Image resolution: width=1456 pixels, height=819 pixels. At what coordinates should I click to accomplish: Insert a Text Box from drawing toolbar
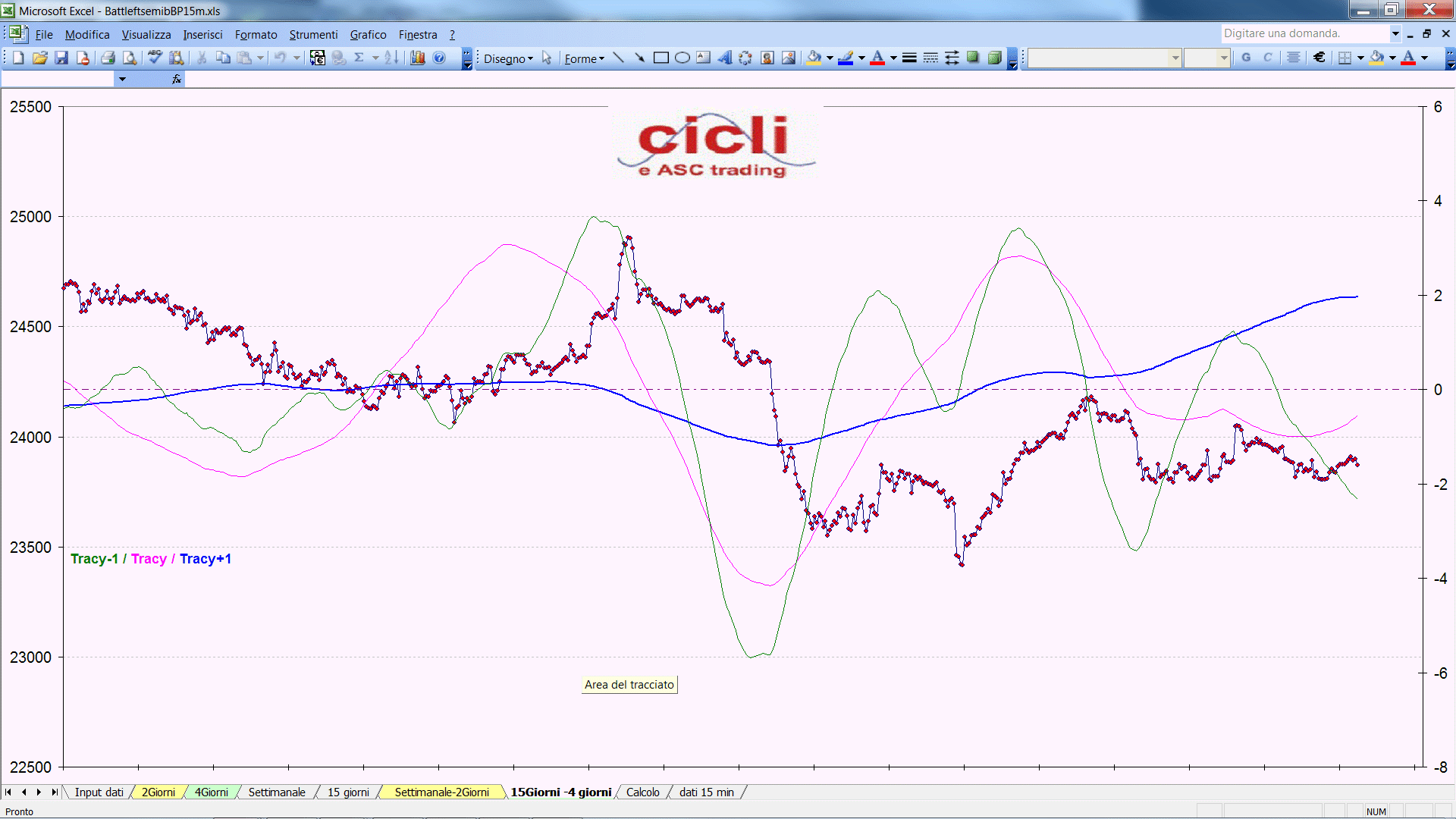(x=703, y=58)
